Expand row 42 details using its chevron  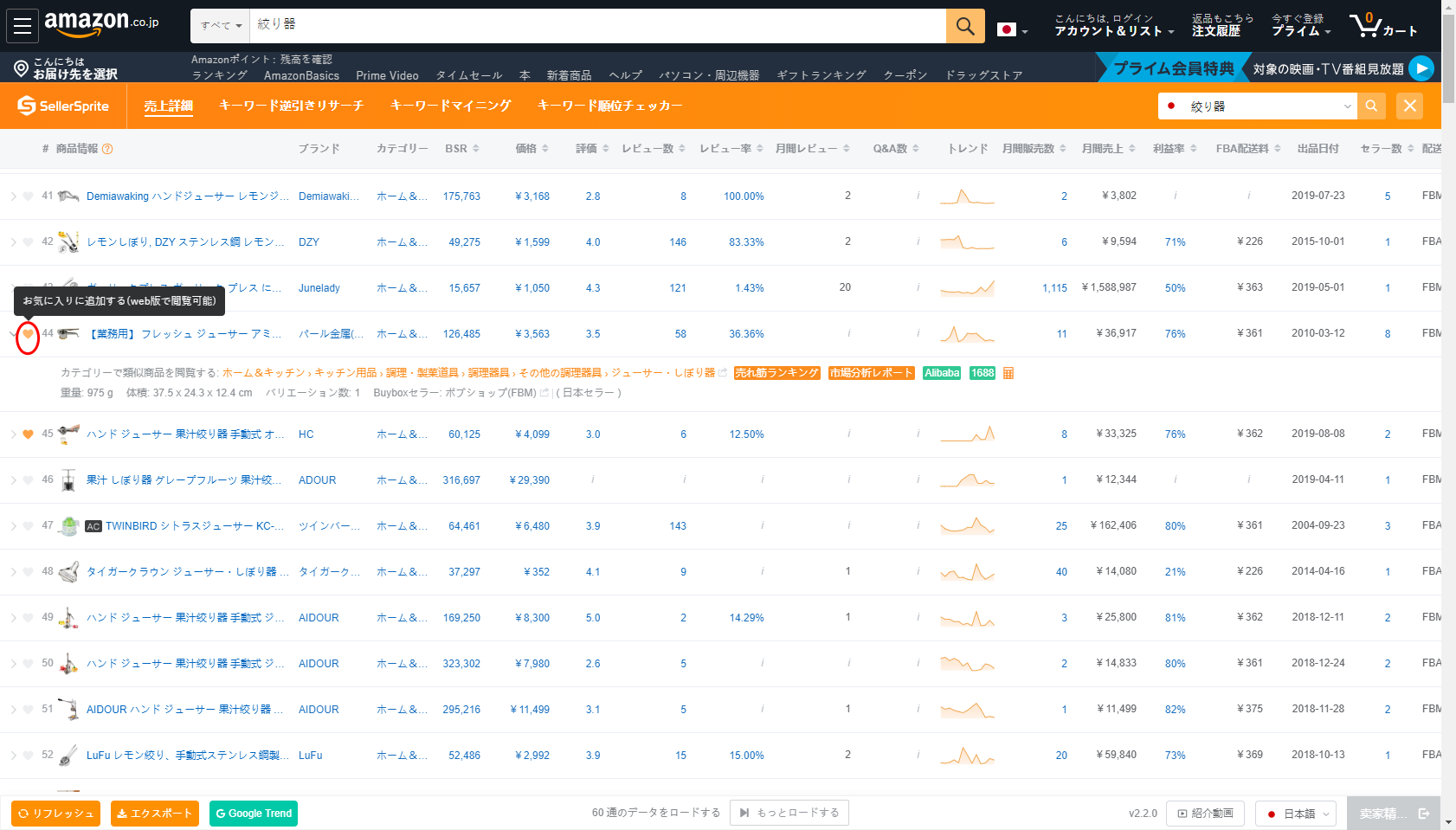point(13,242)
